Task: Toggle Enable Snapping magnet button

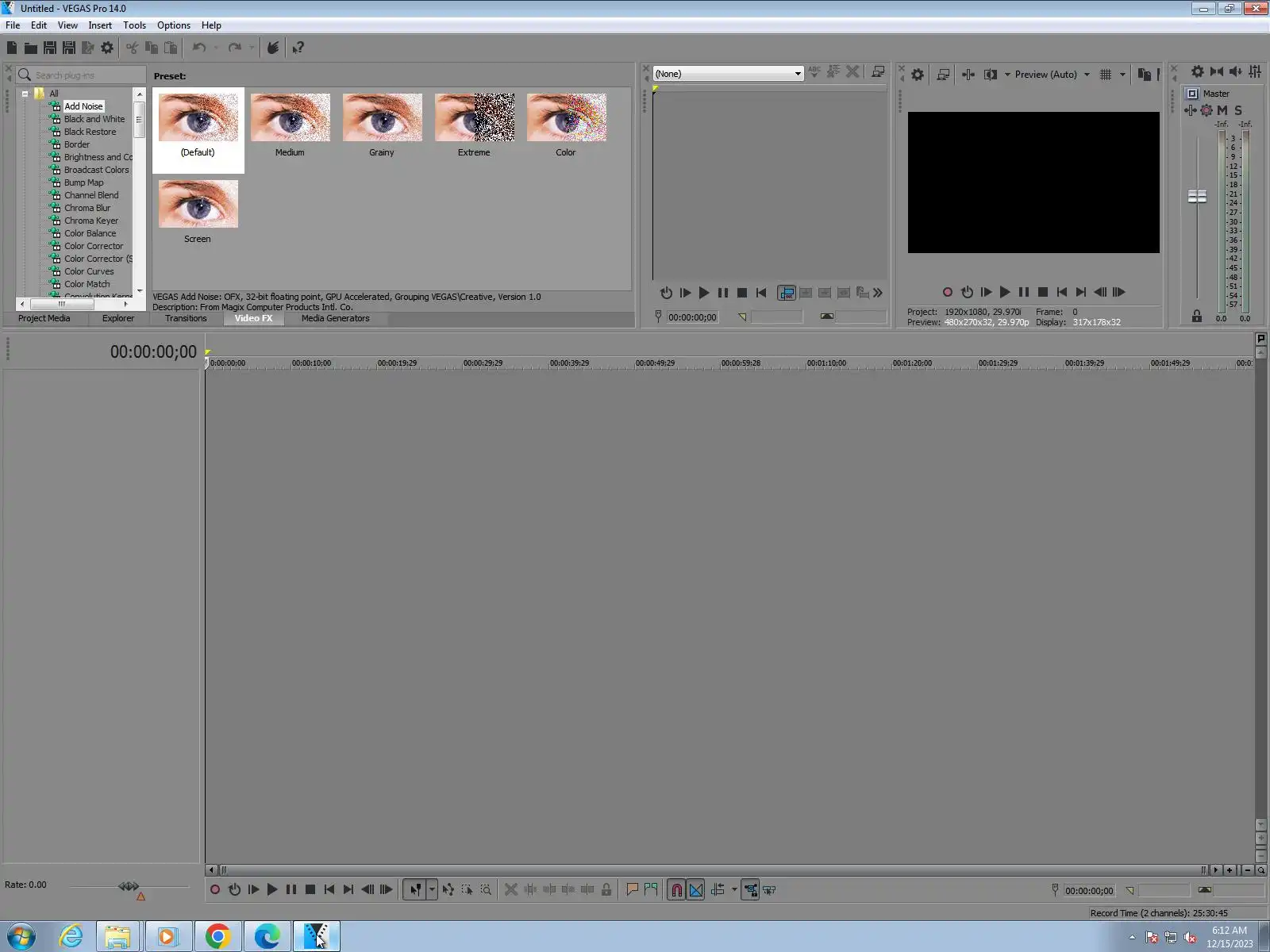Action: tap(676, 890)
